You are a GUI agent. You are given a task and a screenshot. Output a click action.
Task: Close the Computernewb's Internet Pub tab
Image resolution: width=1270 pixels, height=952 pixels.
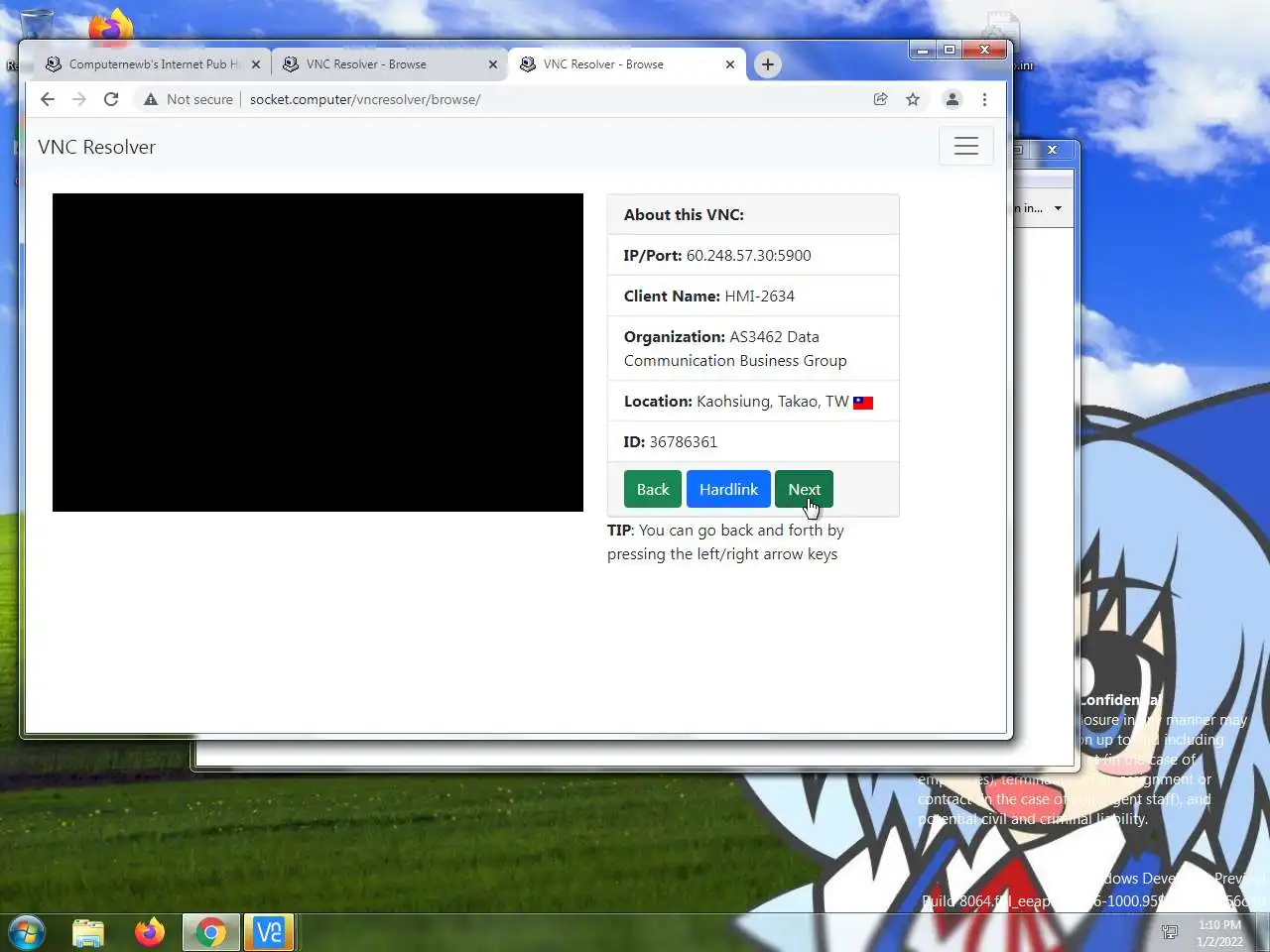256,64
